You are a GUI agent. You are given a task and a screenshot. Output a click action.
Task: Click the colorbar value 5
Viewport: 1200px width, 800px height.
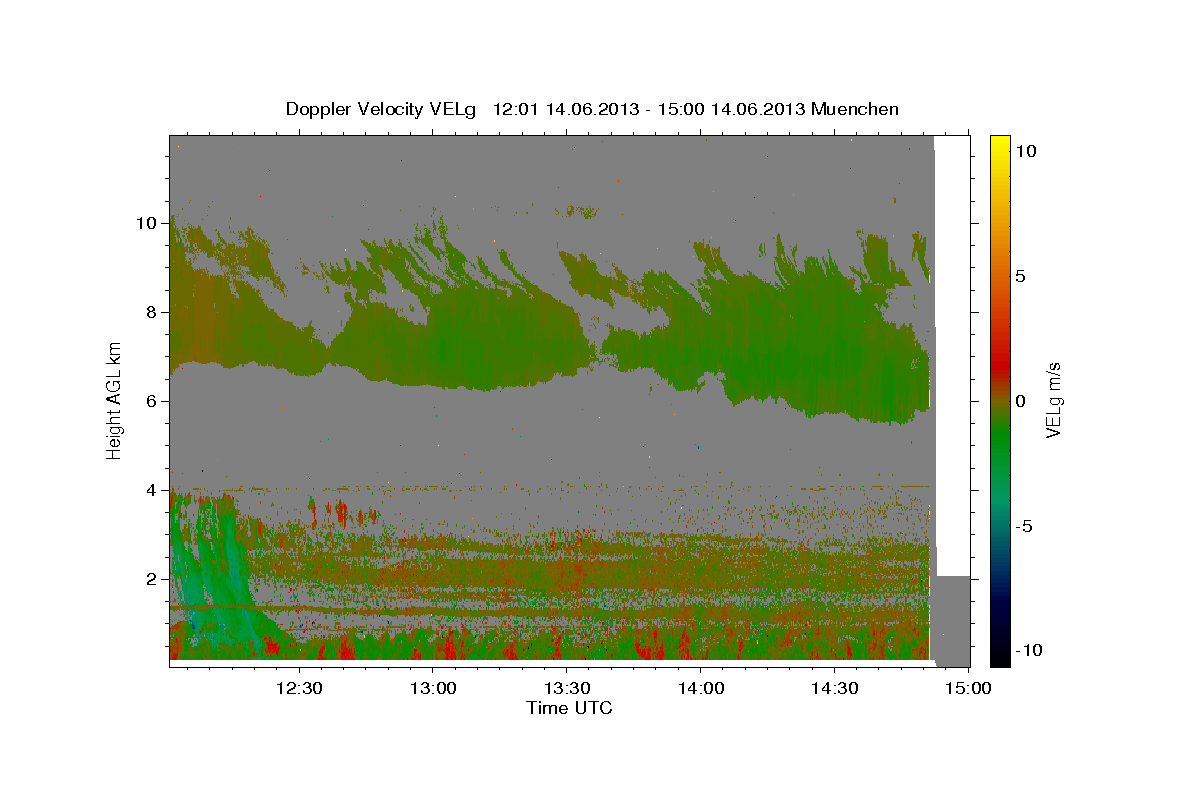1020,276
